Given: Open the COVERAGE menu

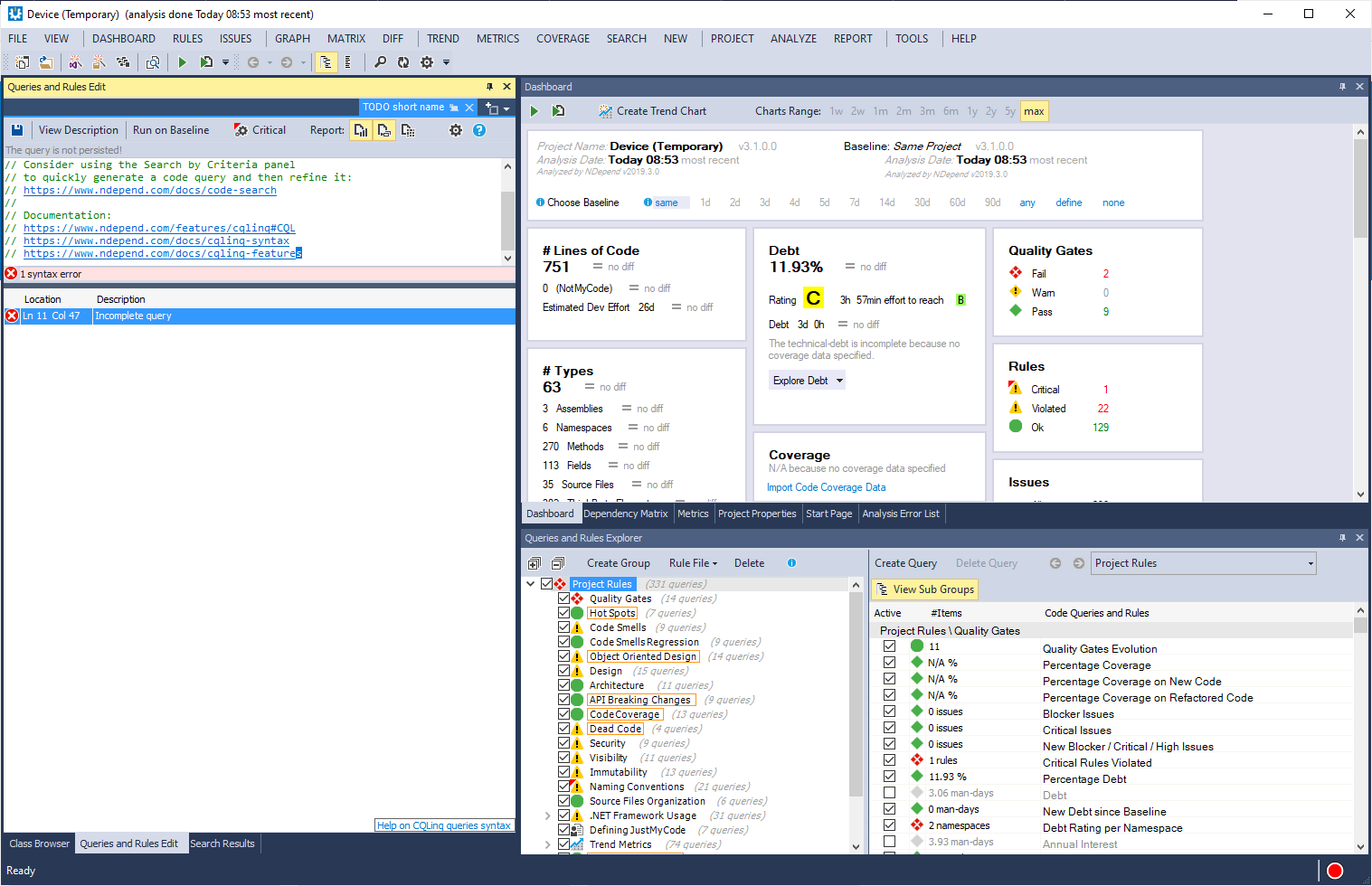Looking at the screenshot, I should [563, 39].
